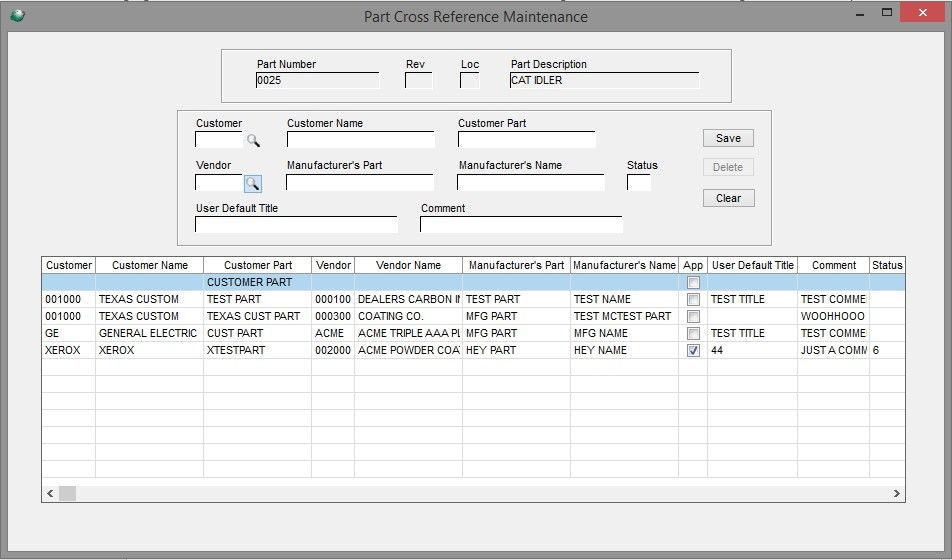Click the App column header
Screen dimensions: 952x560
coord(693,265)
